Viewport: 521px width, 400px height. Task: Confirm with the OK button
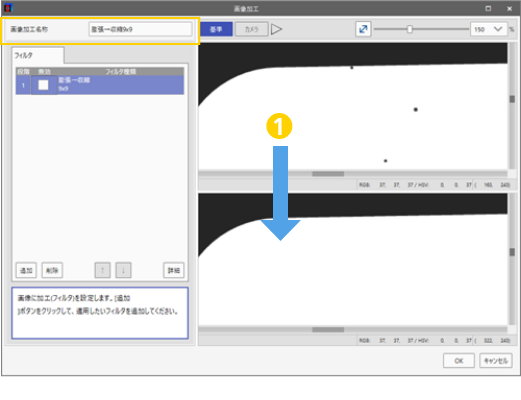pos(459,361)
